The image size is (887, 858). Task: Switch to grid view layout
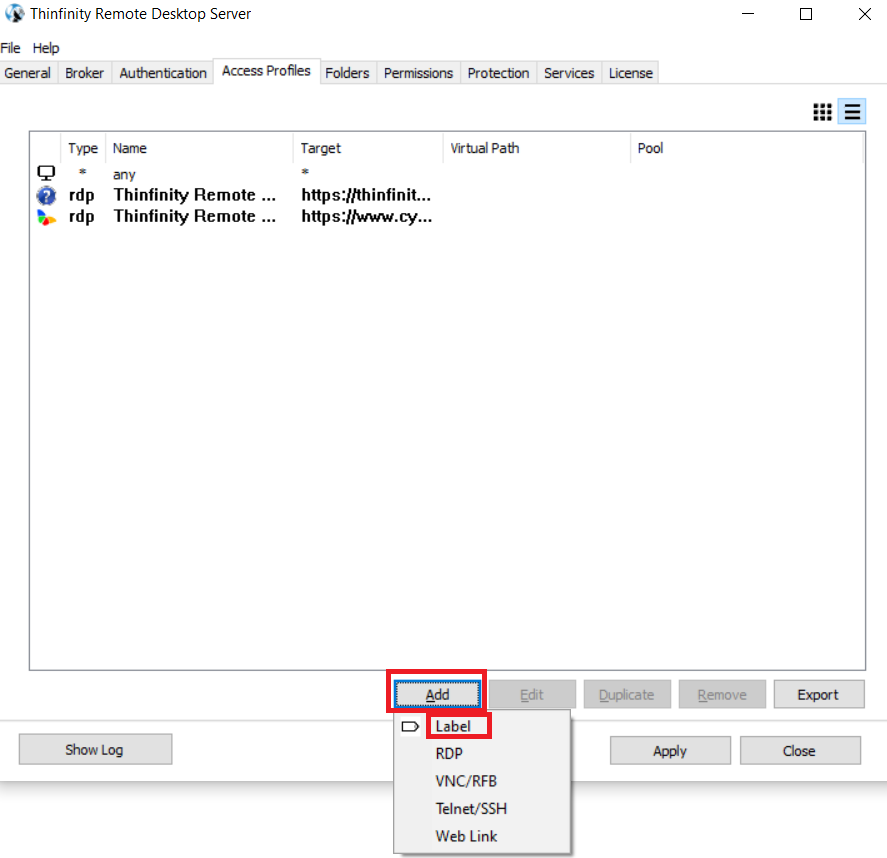tap(822, 112)
